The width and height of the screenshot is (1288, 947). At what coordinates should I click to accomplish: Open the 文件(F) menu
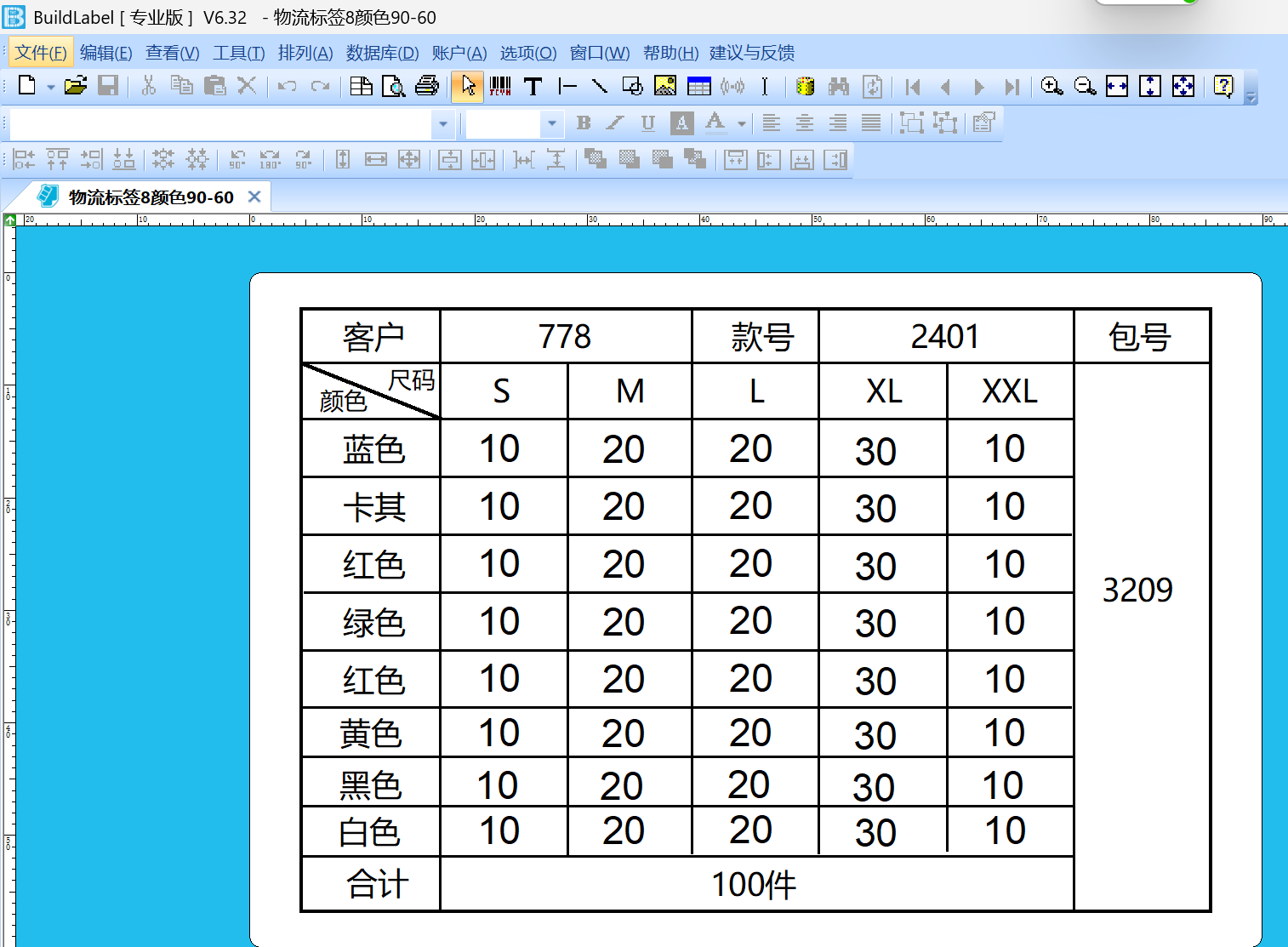(41, 53)
